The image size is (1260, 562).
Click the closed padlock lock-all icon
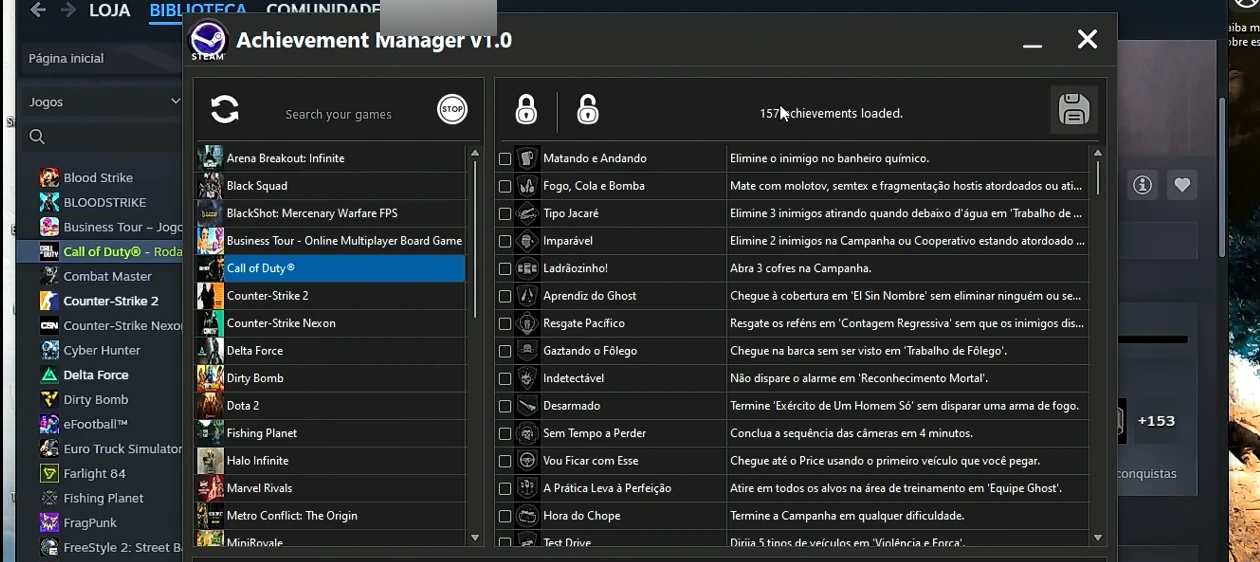click(526, 109)
